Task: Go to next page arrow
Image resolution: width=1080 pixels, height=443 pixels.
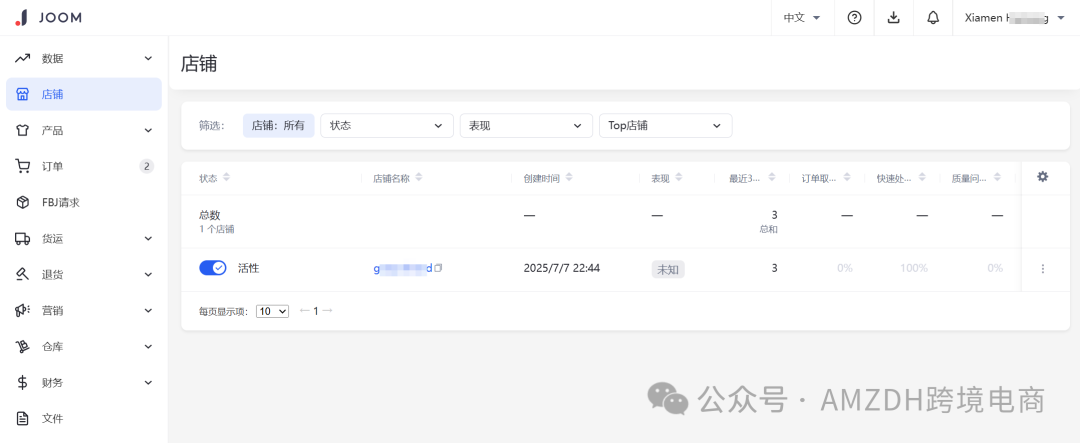Action: click(x=327, y=311)
